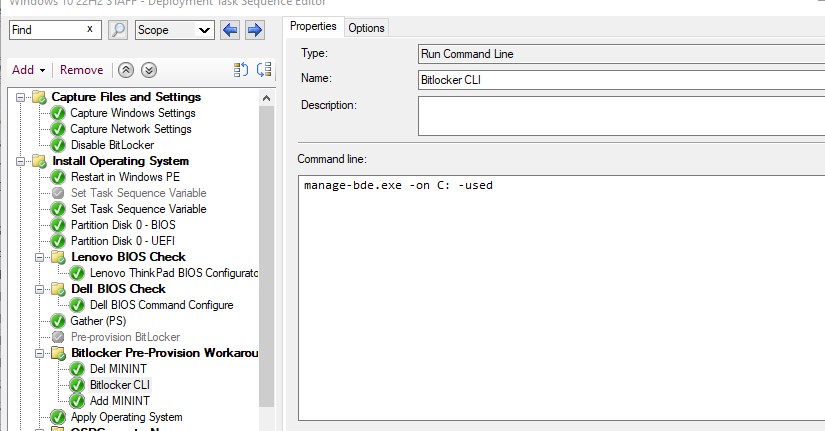Click the Remove button

81,70
